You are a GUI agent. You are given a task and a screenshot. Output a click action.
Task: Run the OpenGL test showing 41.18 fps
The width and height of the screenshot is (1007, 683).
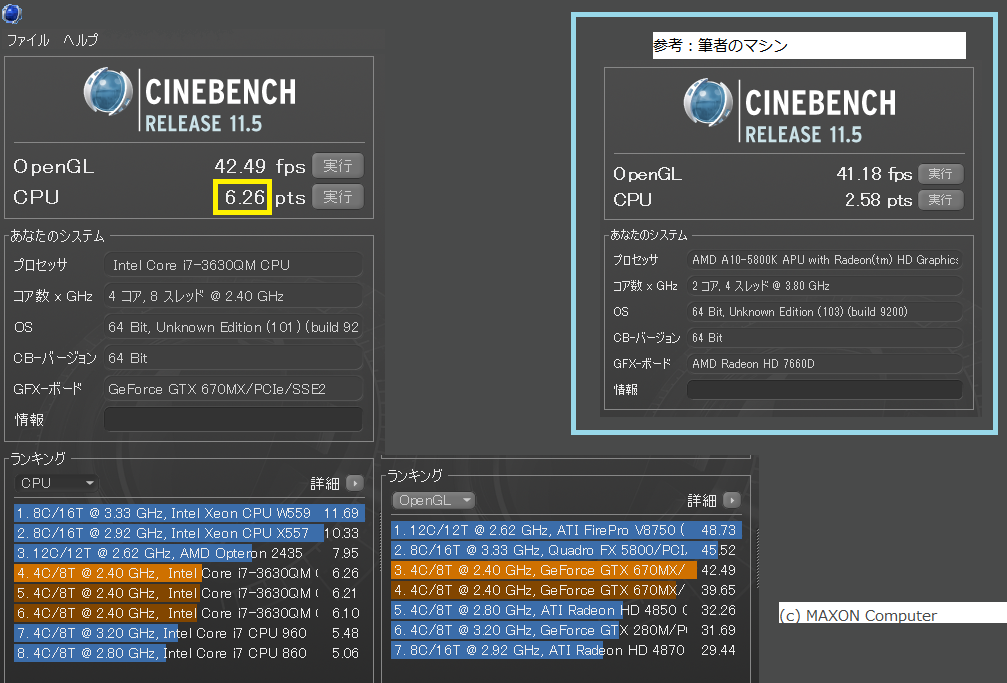click(940, 173)
